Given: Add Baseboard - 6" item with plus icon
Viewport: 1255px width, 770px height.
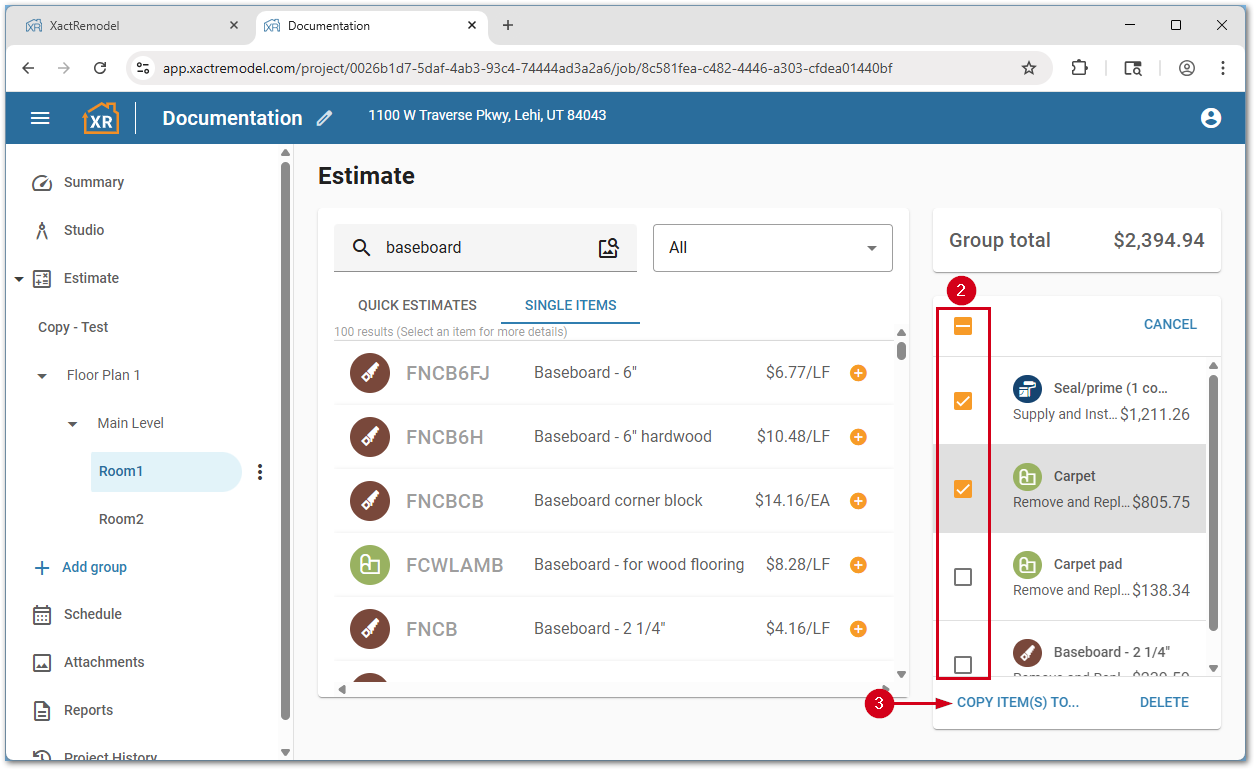Looking at the screenshot, I should point(857,373).
